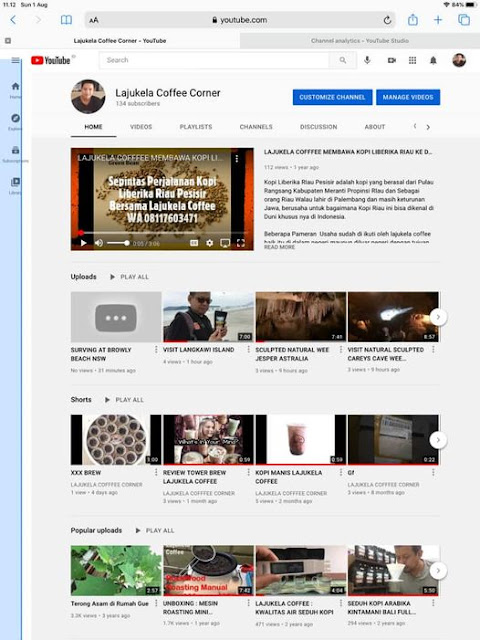
Task: Select the HOME channel tab
Action: [x=93, y=127]
